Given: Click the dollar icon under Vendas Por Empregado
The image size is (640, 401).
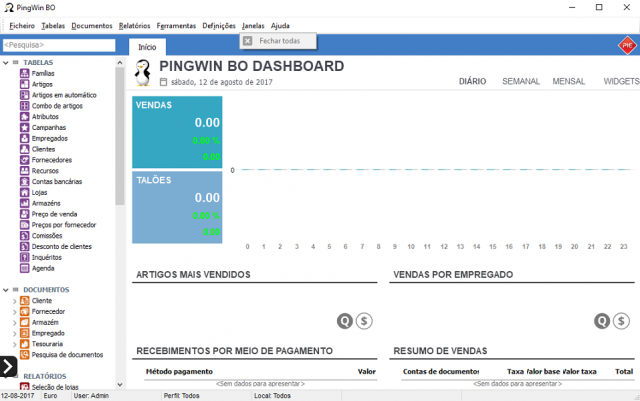Looking at the screenshot, I should pyautogui.click(x=622, y=321).
